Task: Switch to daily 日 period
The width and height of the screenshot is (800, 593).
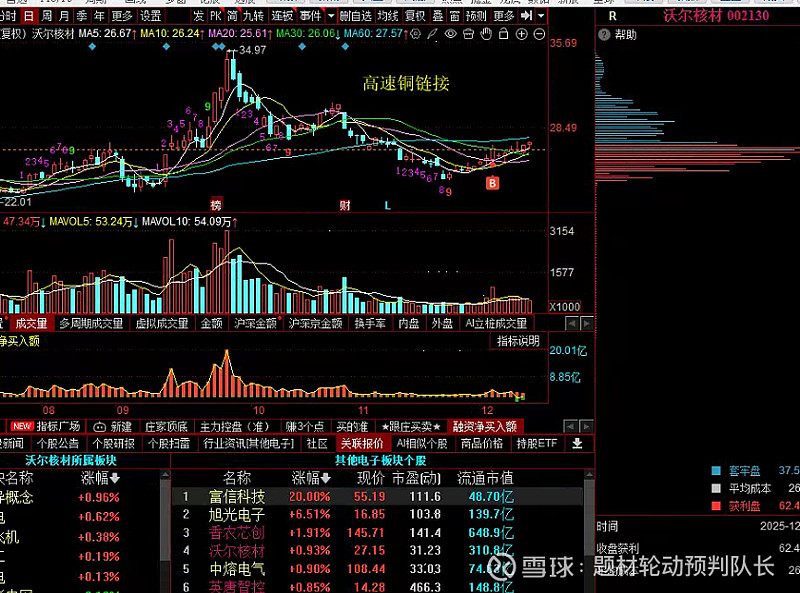Action: click(29, 16)
